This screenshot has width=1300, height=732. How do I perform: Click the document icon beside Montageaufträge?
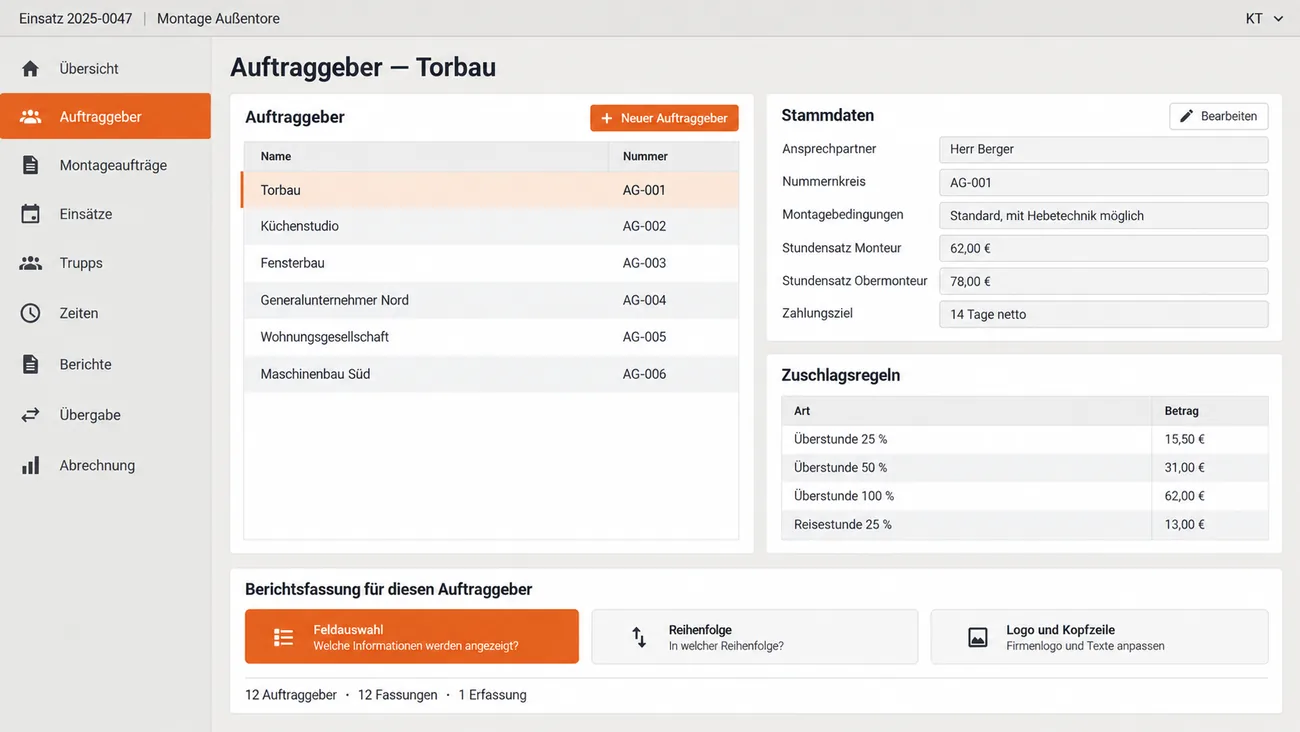[x=31, y=165]
